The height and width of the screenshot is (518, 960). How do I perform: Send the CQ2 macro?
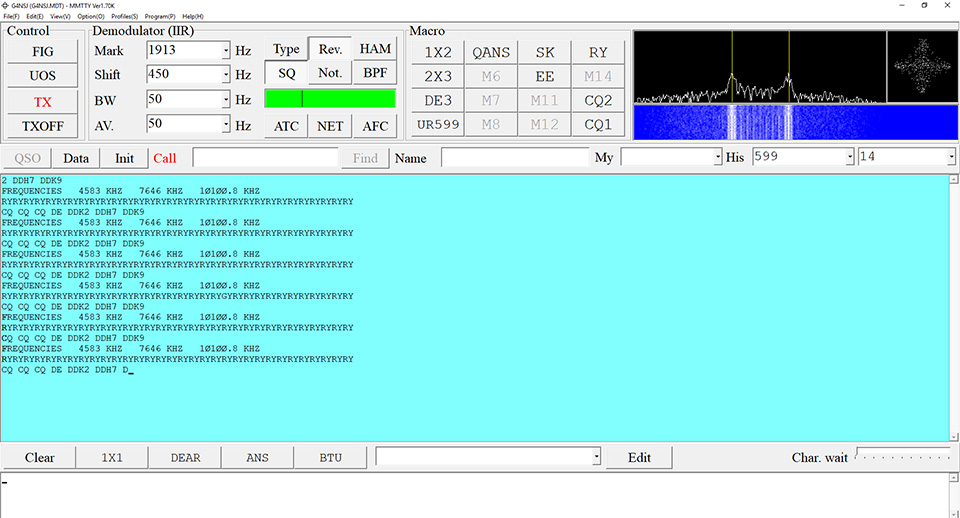pyautogui.click(x=598, y=100)
